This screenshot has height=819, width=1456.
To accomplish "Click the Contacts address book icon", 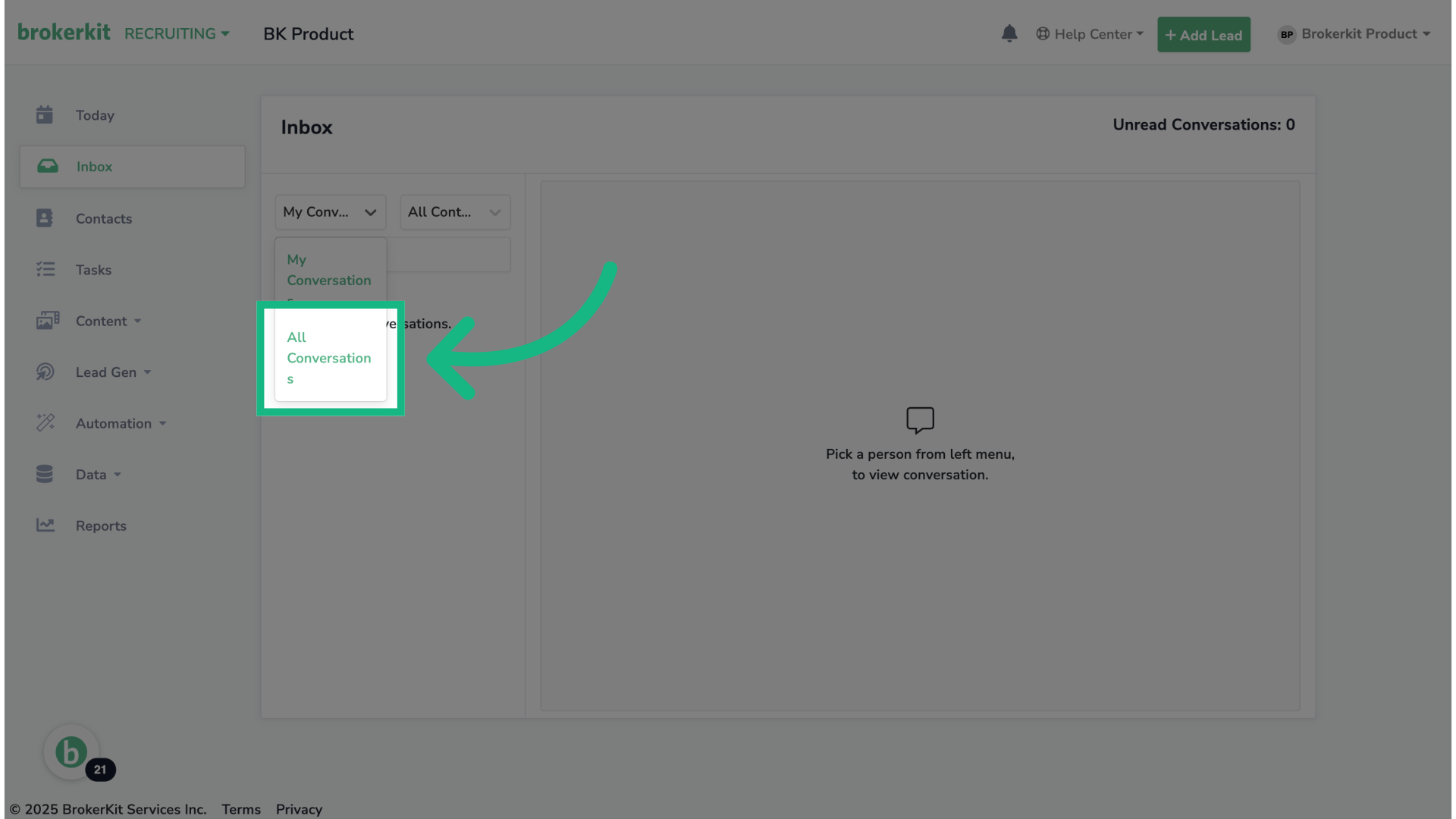I will point(45,218).
